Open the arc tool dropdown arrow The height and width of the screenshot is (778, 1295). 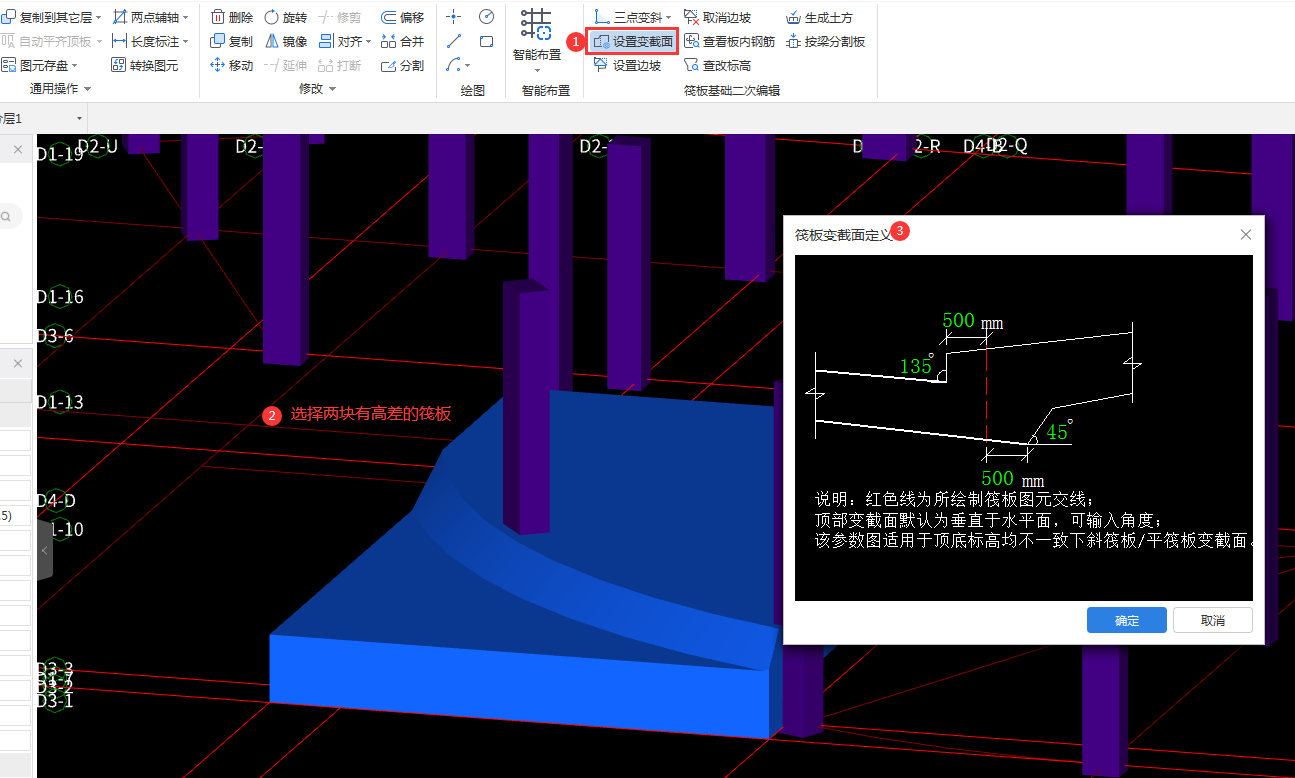coord(467,66)
